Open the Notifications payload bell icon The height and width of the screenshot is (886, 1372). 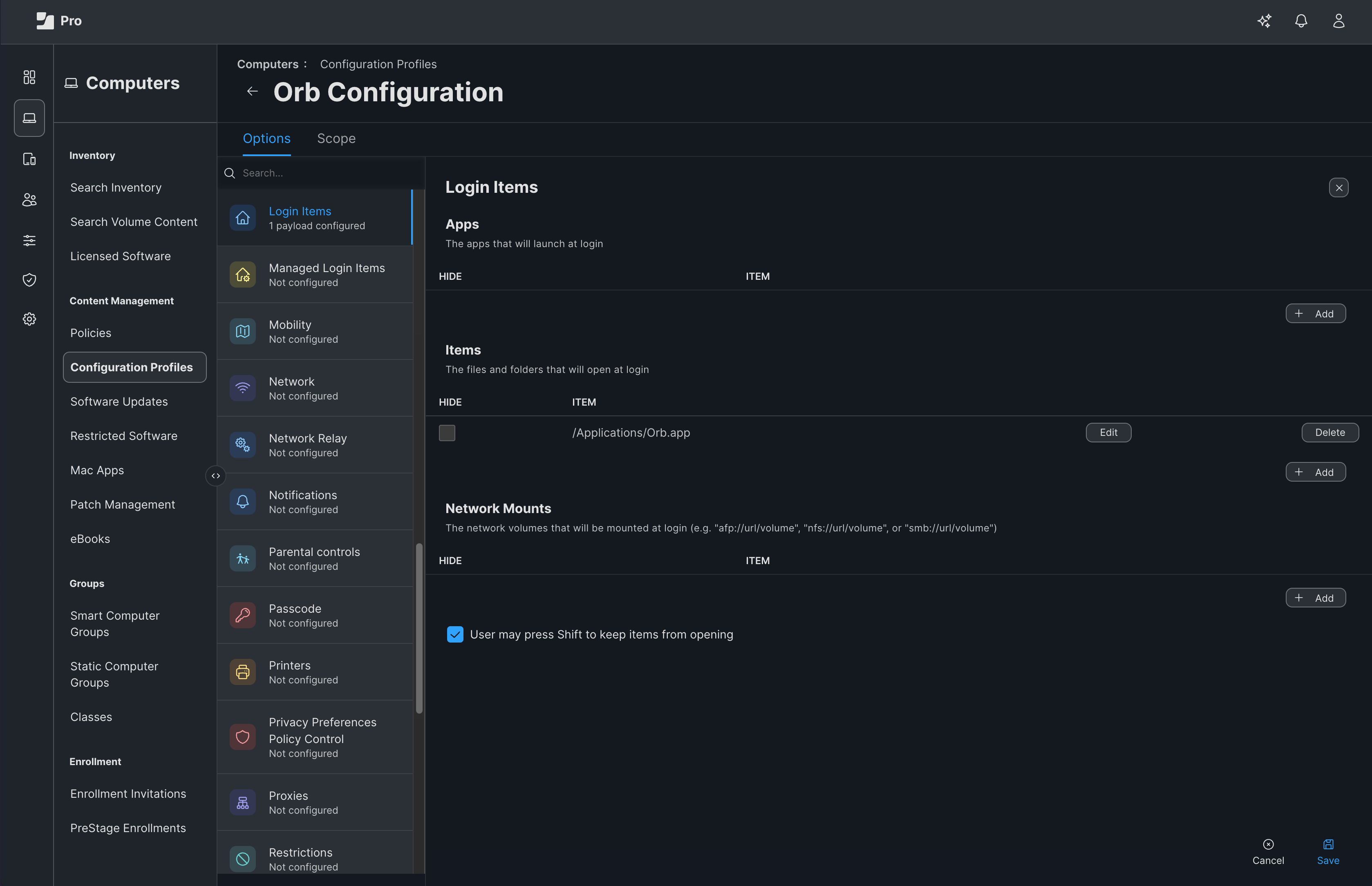pos(242,501)
